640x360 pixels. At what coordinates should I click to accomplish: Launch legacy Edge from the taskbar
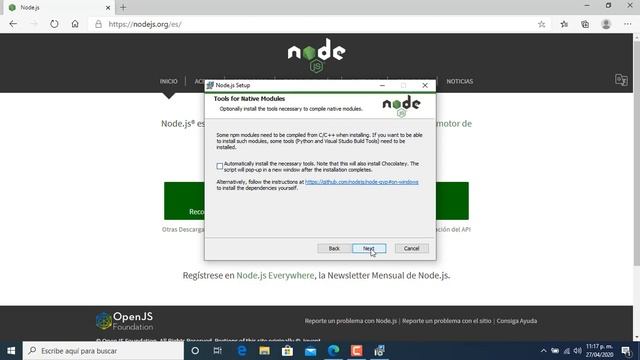242,351
